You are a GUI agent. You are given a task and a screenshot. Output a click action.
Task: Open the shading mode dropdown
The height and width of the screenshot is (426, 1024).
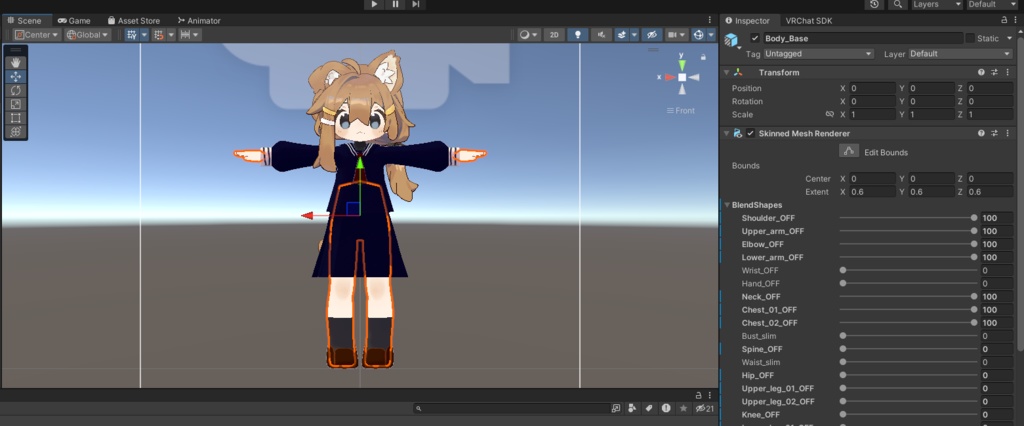(528, 35)
